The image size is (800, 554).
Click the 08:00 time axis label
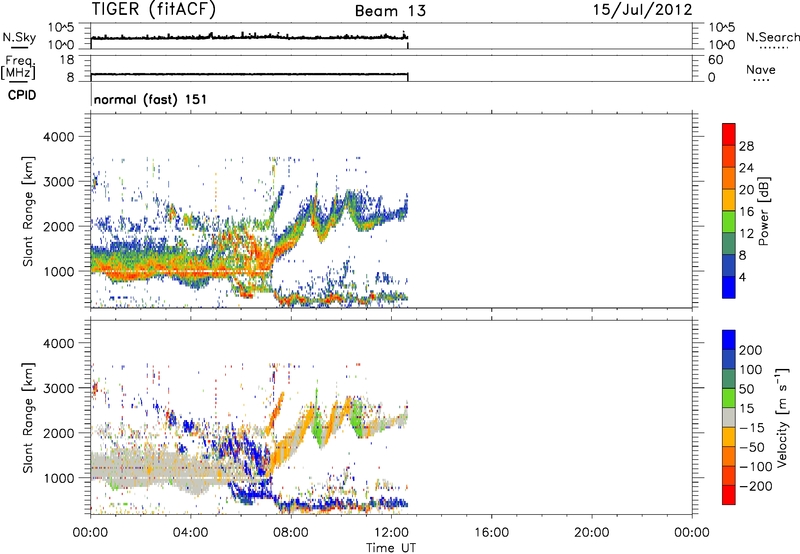290,532
